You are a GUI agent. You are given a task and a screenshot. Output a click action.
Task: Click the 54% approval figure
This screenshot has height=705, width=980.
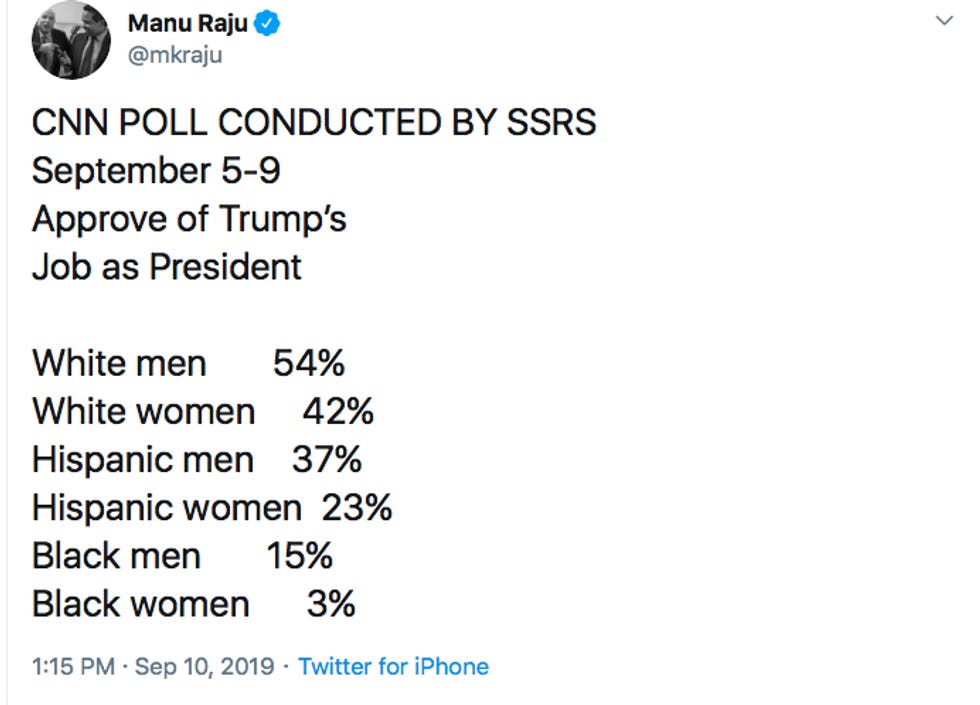[309, 363]
